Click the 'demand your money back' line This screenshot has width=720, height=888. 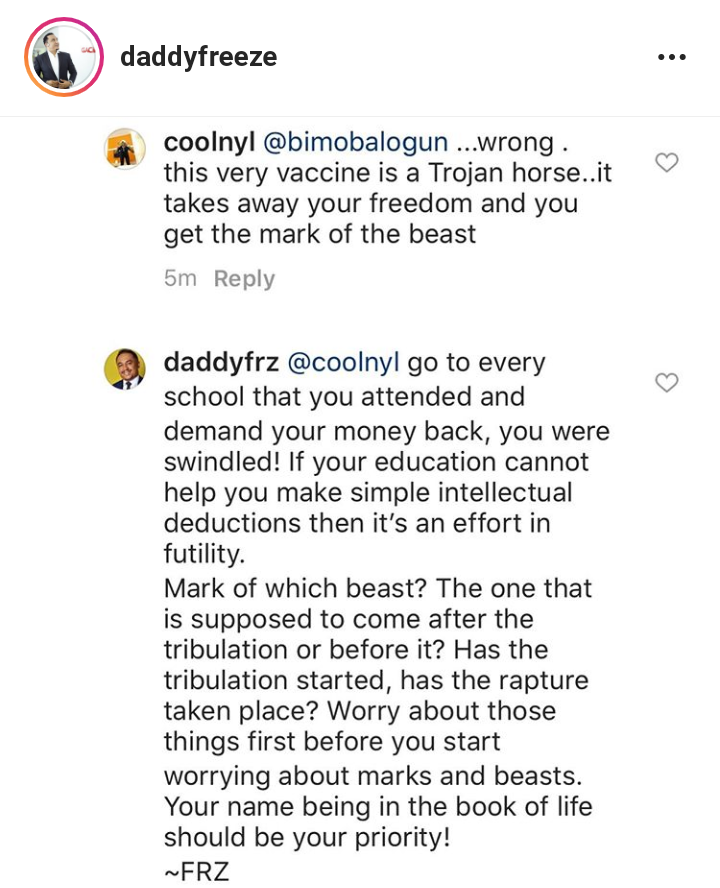tap(386, 431)
